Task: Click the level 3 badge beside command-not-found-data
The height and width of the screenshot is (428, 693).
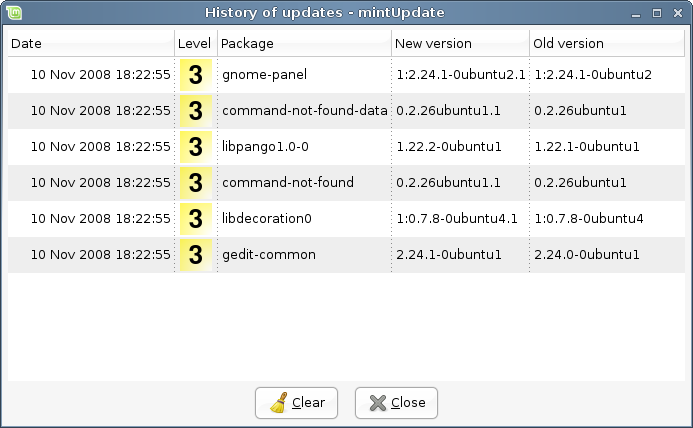Action: (x=196, y=111)
